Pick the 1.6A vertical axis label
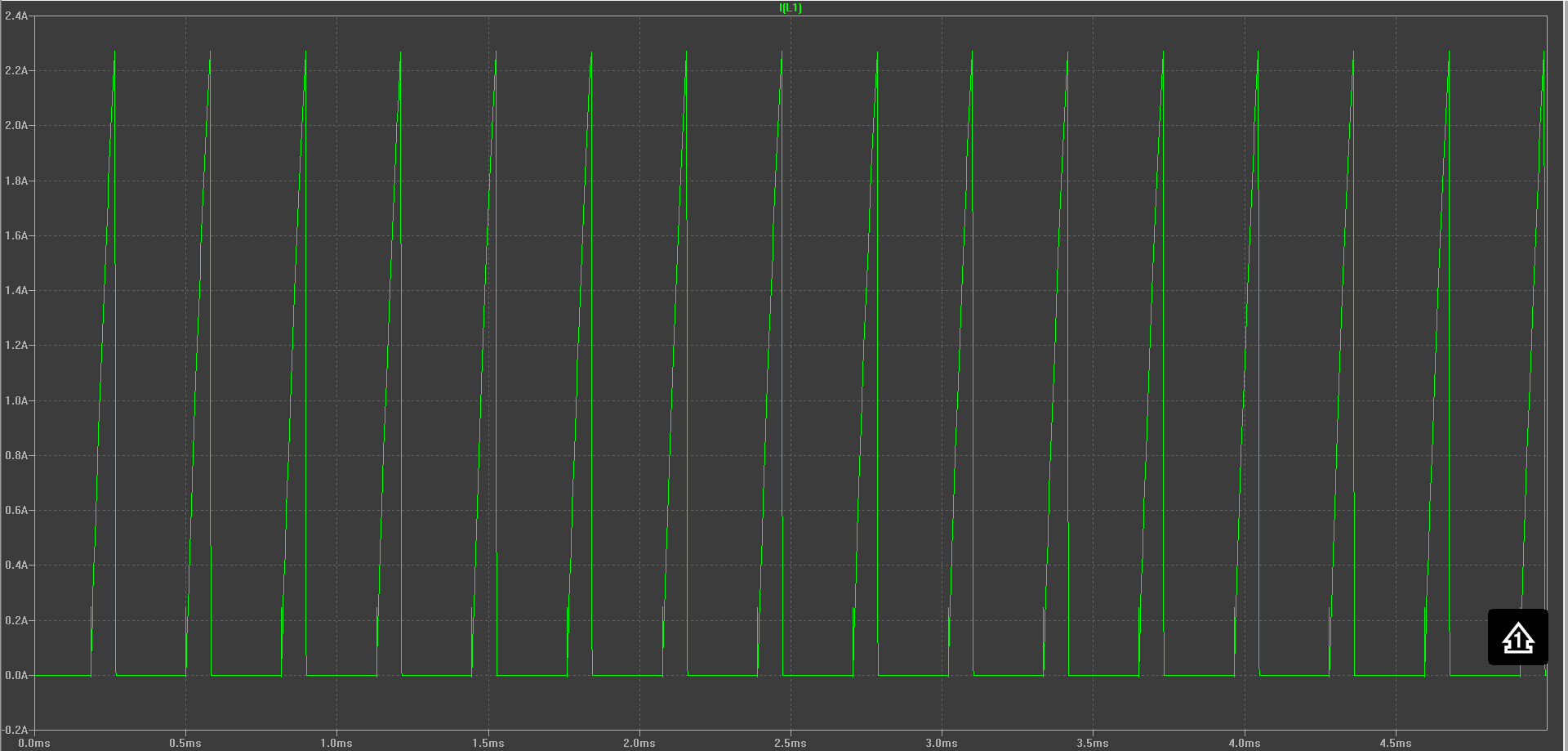Viewport: 1568px width, 751px height. [16, 235]
